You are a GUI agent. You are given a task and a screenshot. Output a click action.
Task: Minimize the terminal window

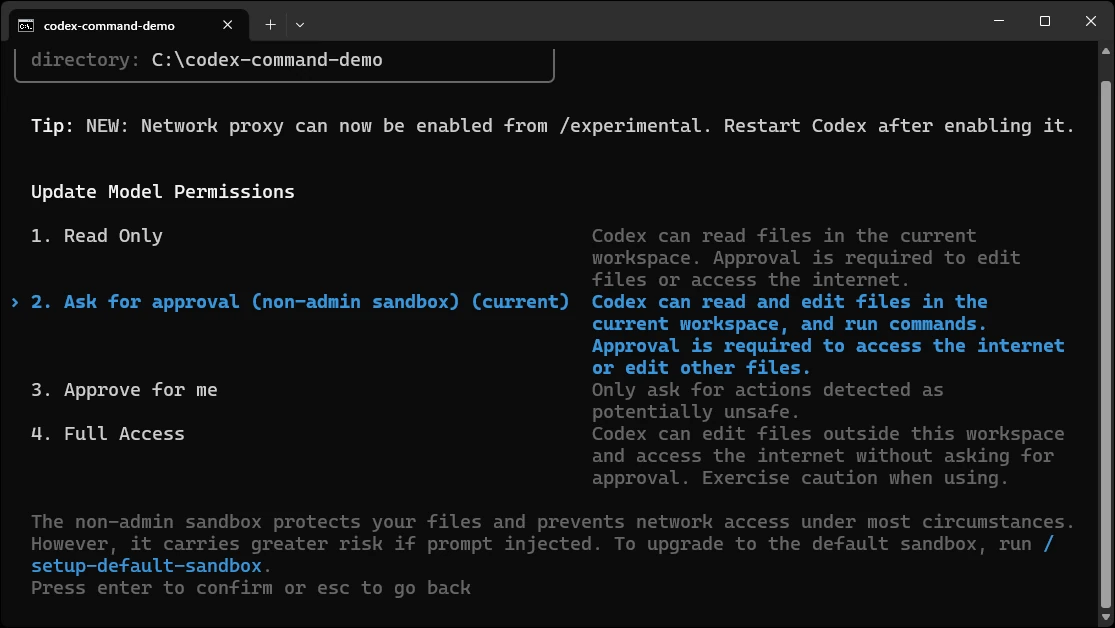pyautogui.click(x=999, y=21)
